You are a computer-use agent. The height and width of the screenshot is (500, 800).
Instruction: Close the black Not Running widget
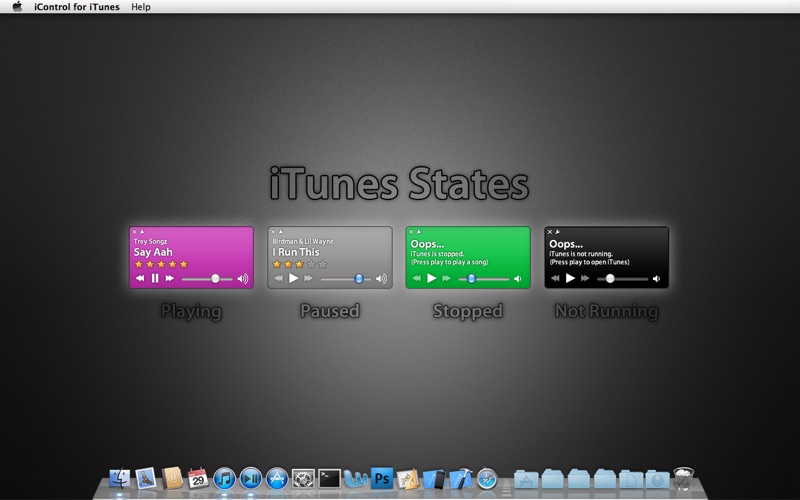(550, 232)
